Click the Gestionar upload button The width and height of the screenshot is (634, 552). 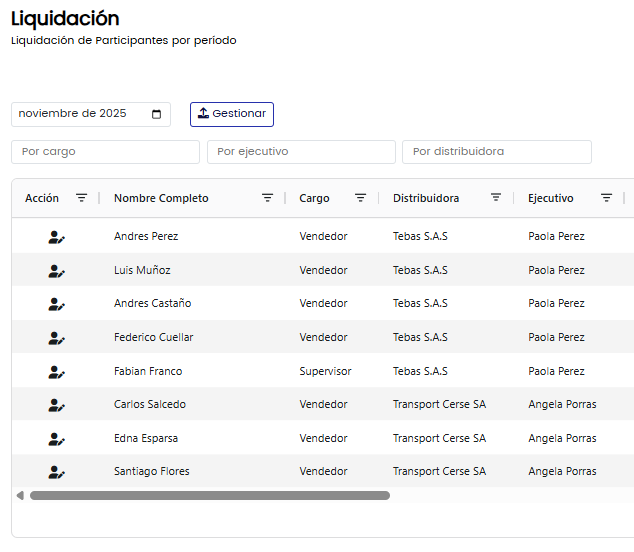[232, 114]
